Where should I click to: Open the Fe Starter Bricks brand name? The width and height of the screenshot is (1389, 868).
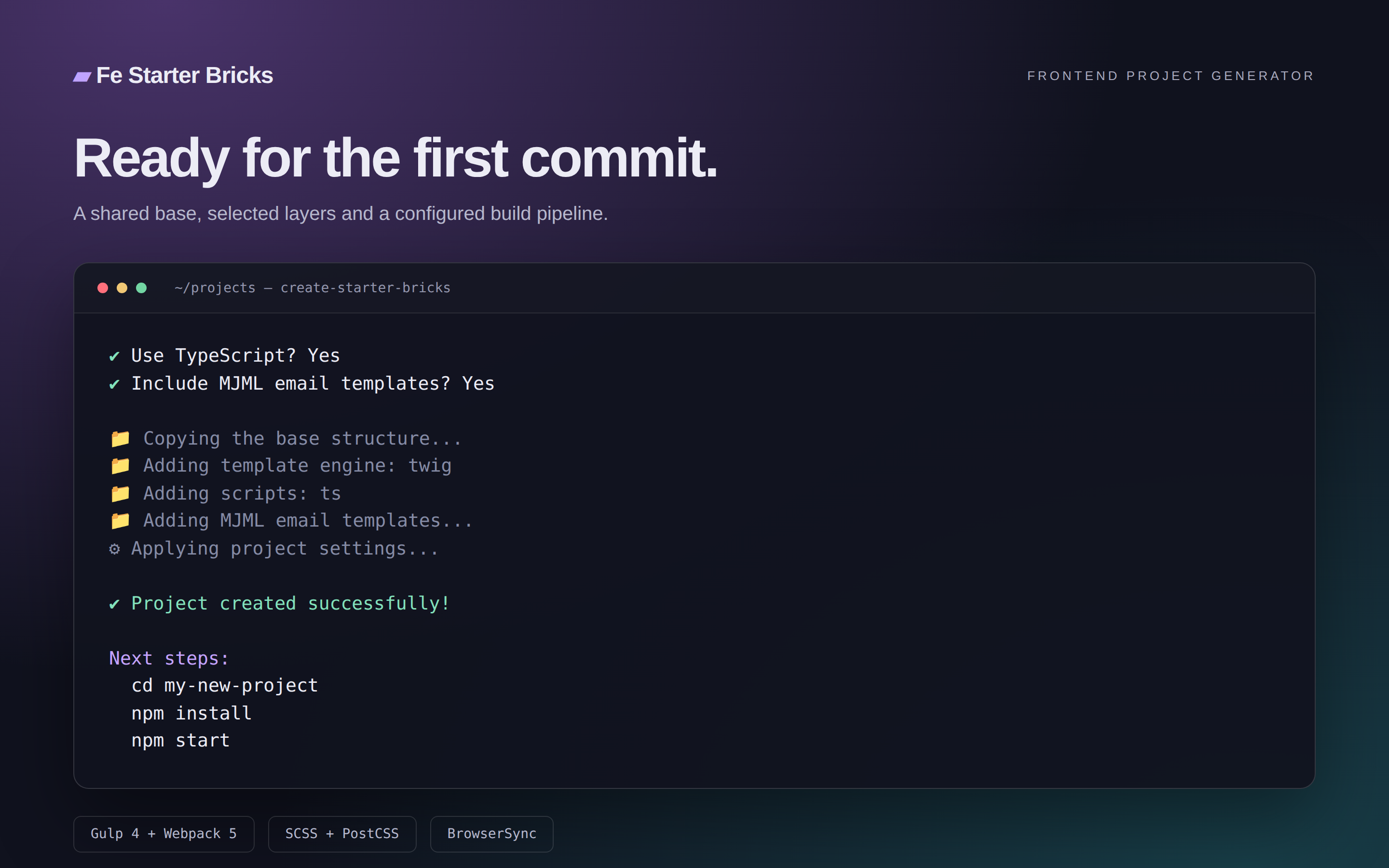[x=184, y=75]
